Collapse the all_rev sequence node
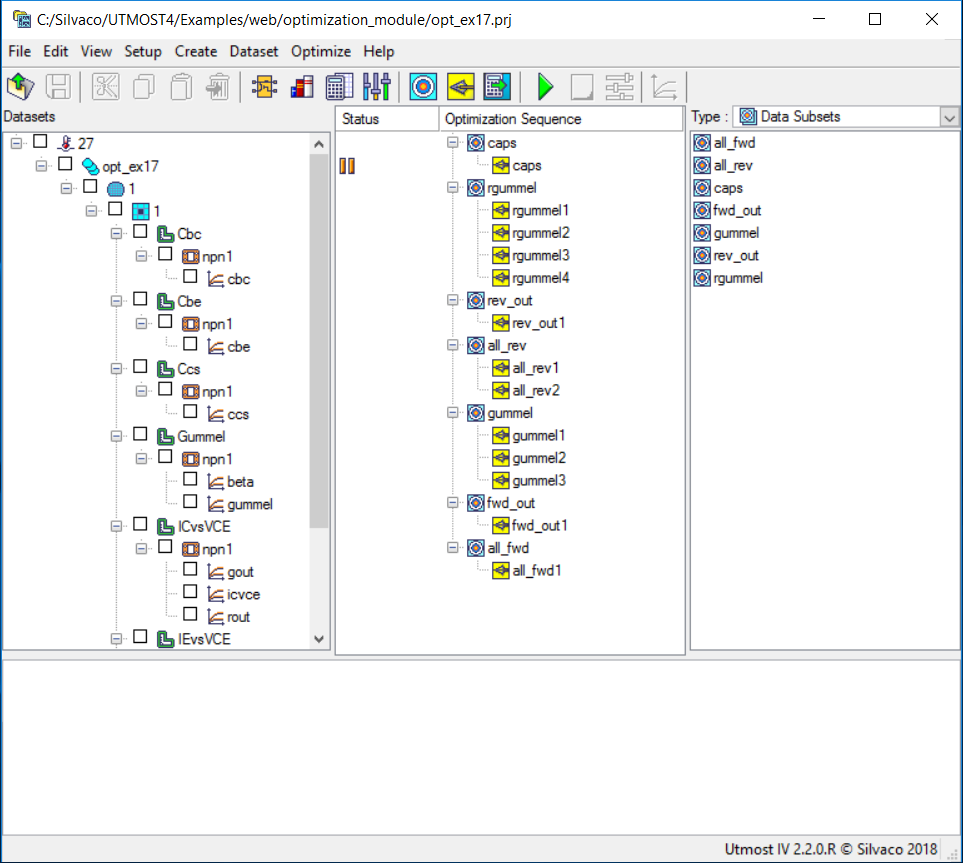Screen dimensions: 963x863 point(453,345)
